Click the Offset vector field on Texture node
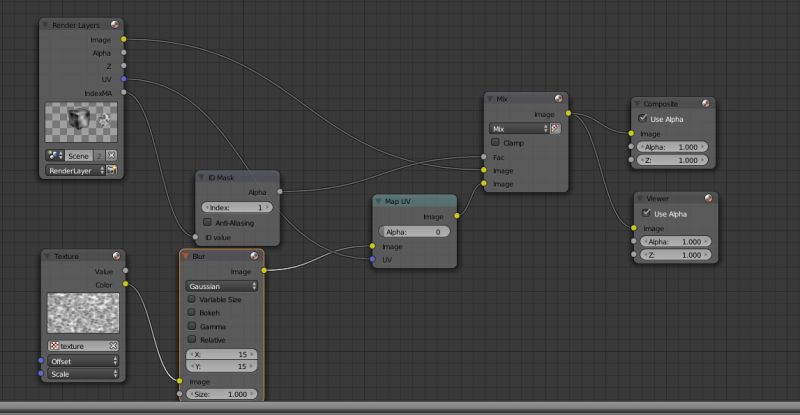800x415 pixels. (x=83, y=361)
